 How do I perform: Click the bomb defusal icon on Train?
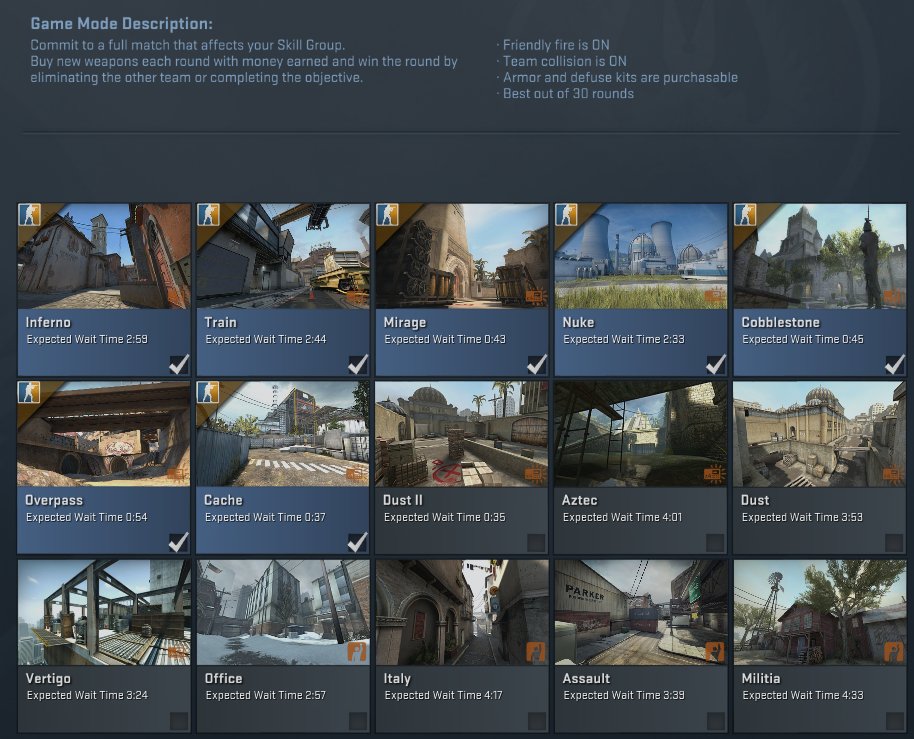pos(357,298)
